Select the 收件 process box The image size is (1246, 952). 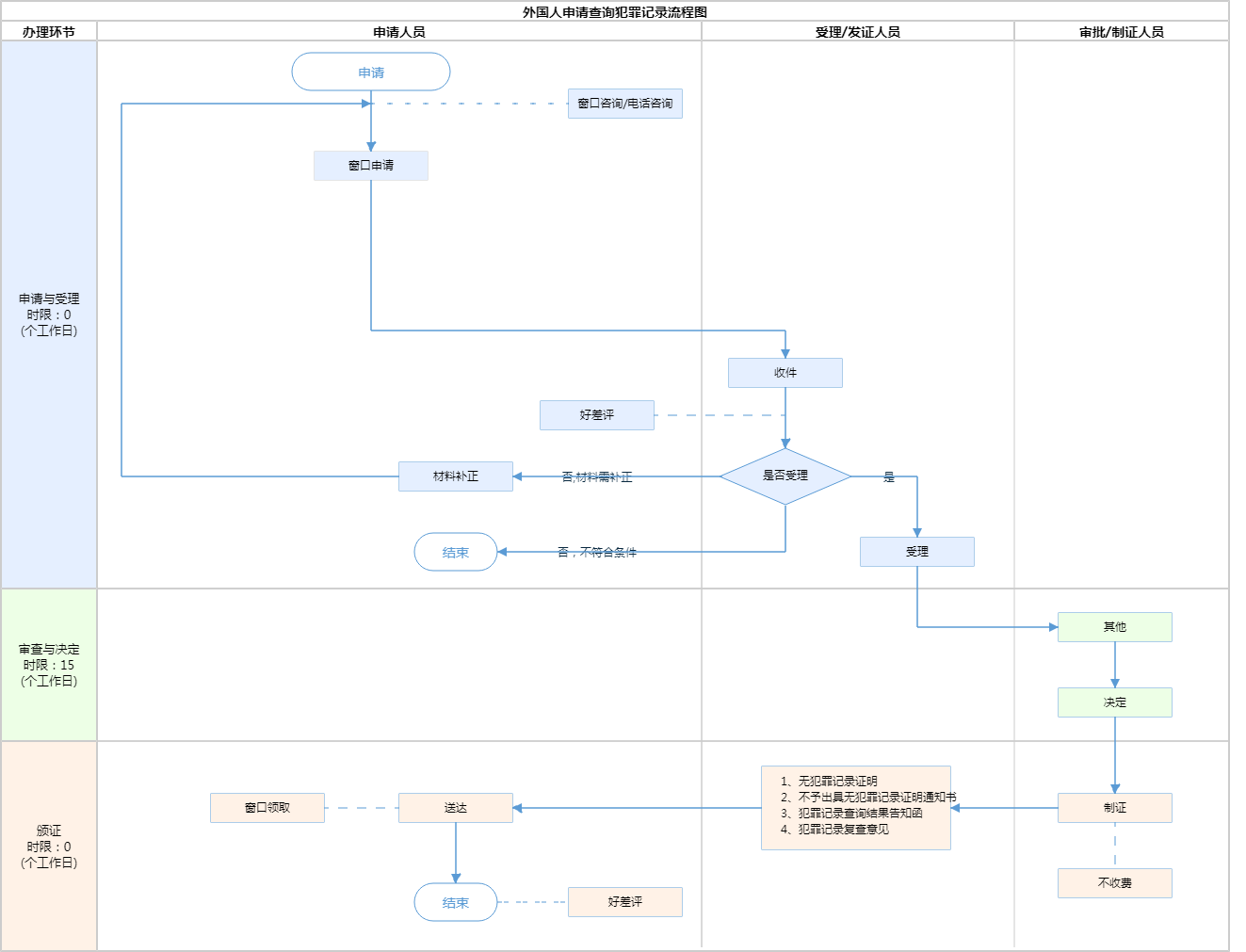[x=785, y=373]
